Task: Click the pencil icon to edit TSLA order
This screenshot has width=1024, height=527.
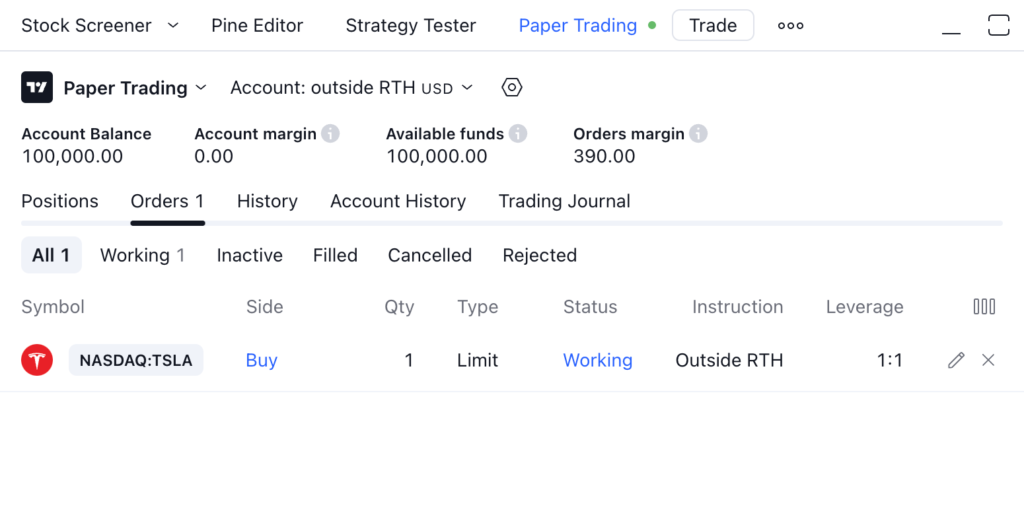Action: (956, 360)
